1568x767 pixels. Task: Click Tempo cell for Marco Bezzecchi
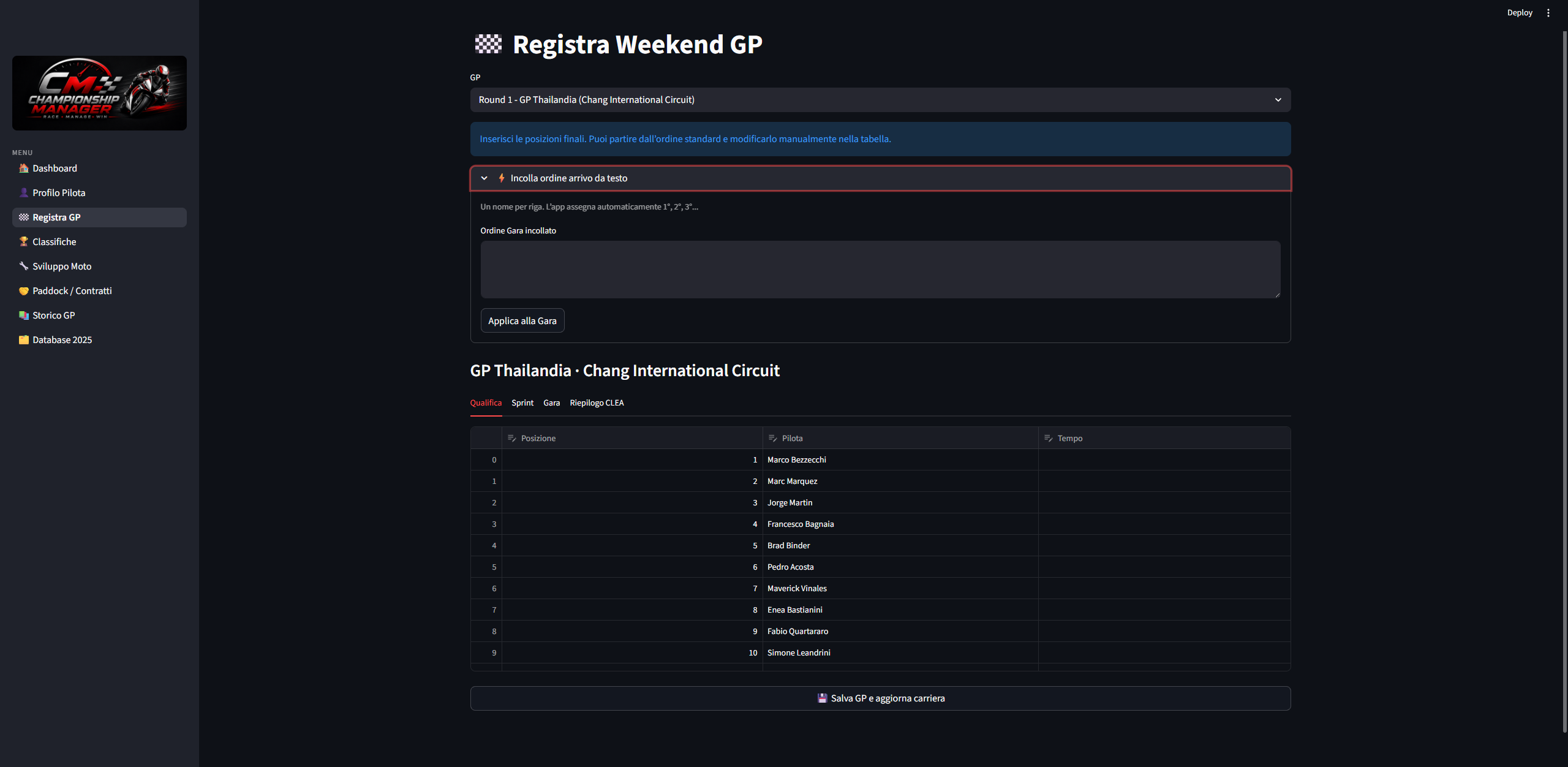[1164, 459]
